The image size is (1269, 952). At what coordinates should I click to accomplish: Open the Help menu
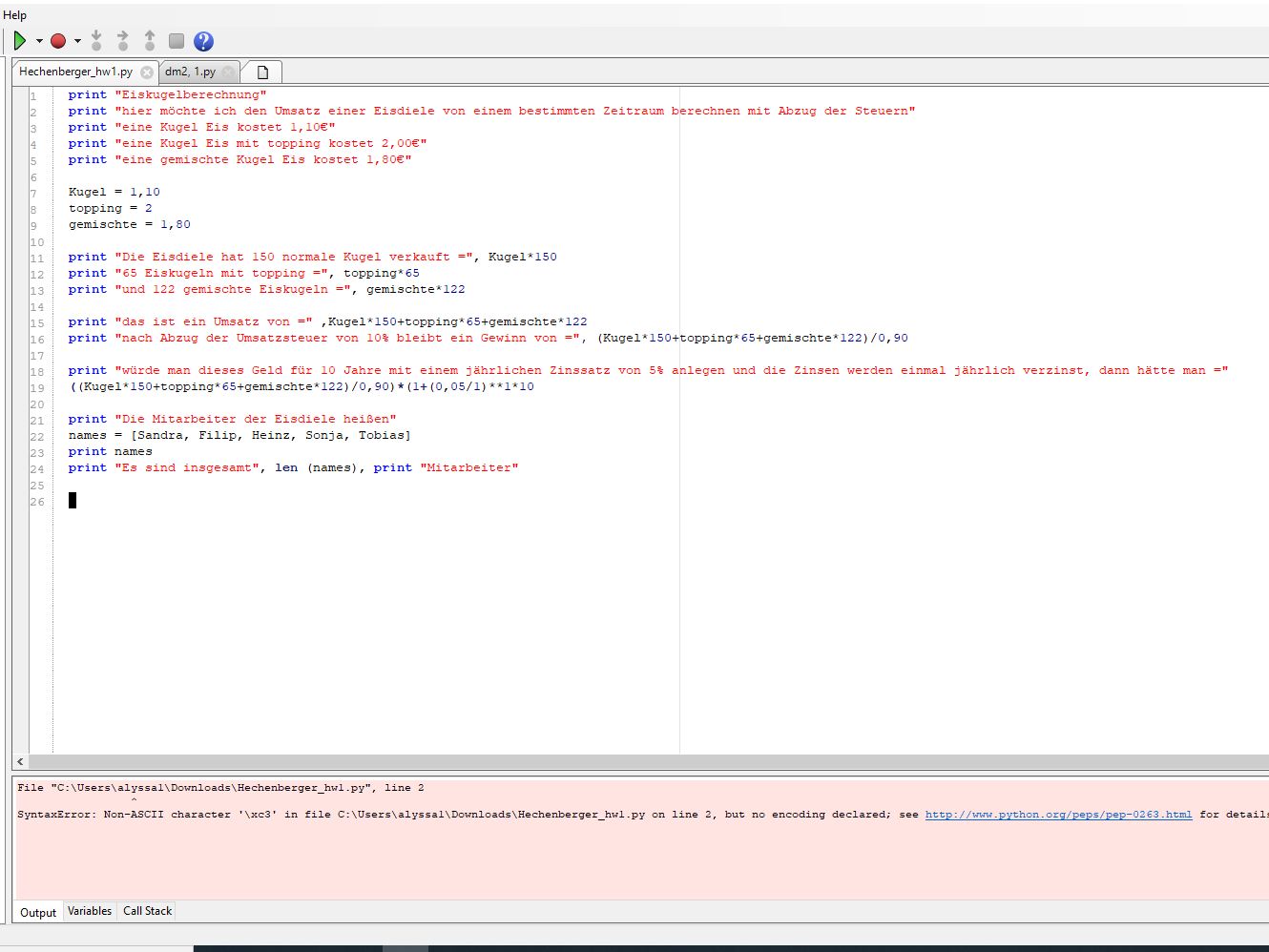click(14, 14)
